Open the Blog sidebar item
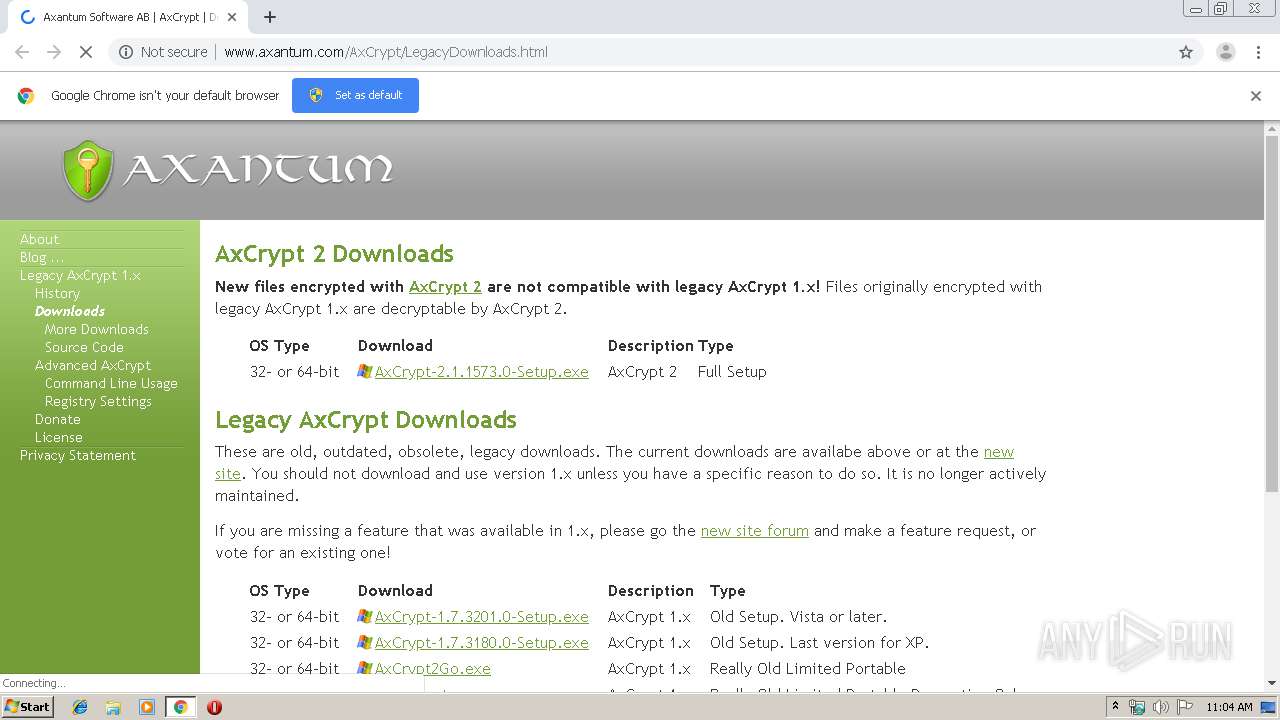 42,257
